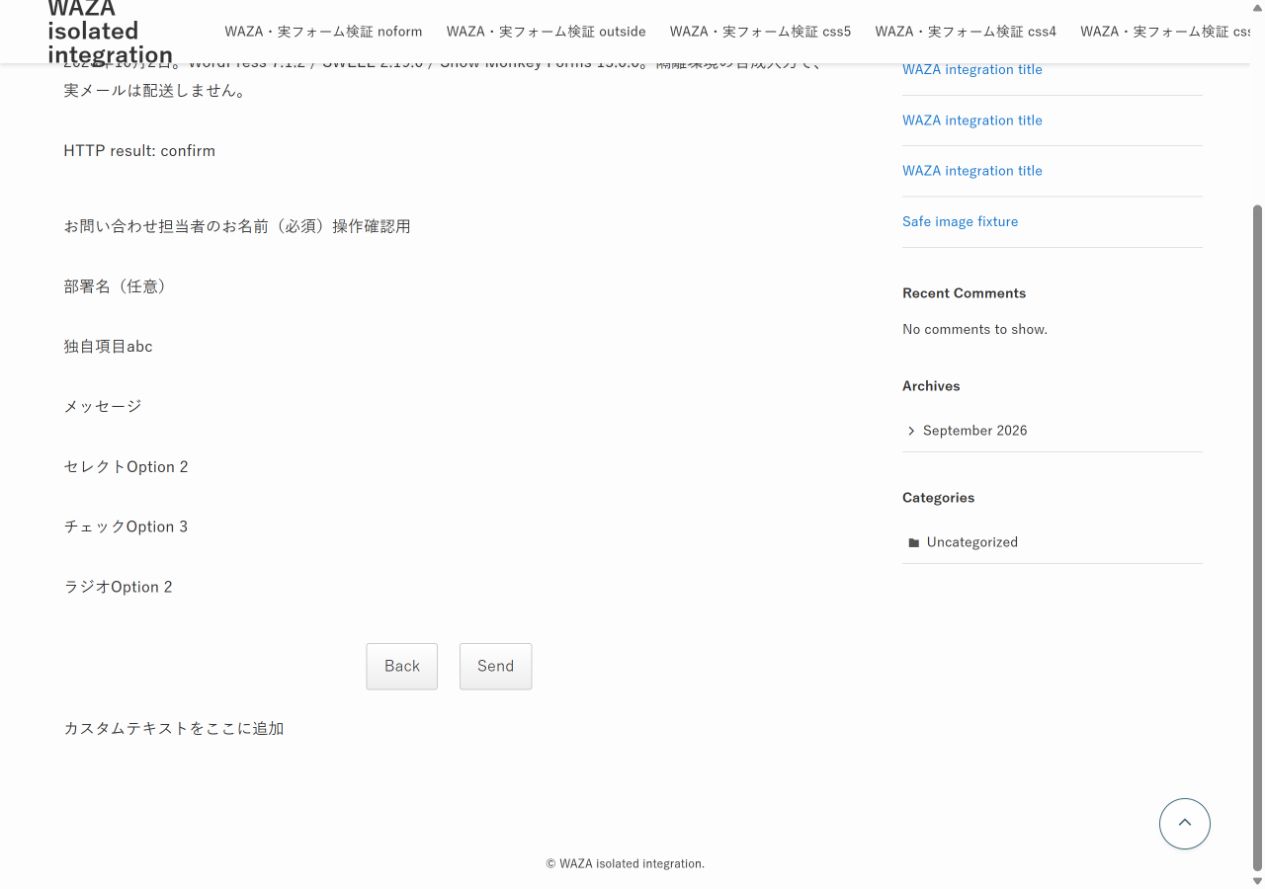Click the セレクトOption 2 text
Viewport: 1265px width, 889px height.
click(x=126, y=467)
